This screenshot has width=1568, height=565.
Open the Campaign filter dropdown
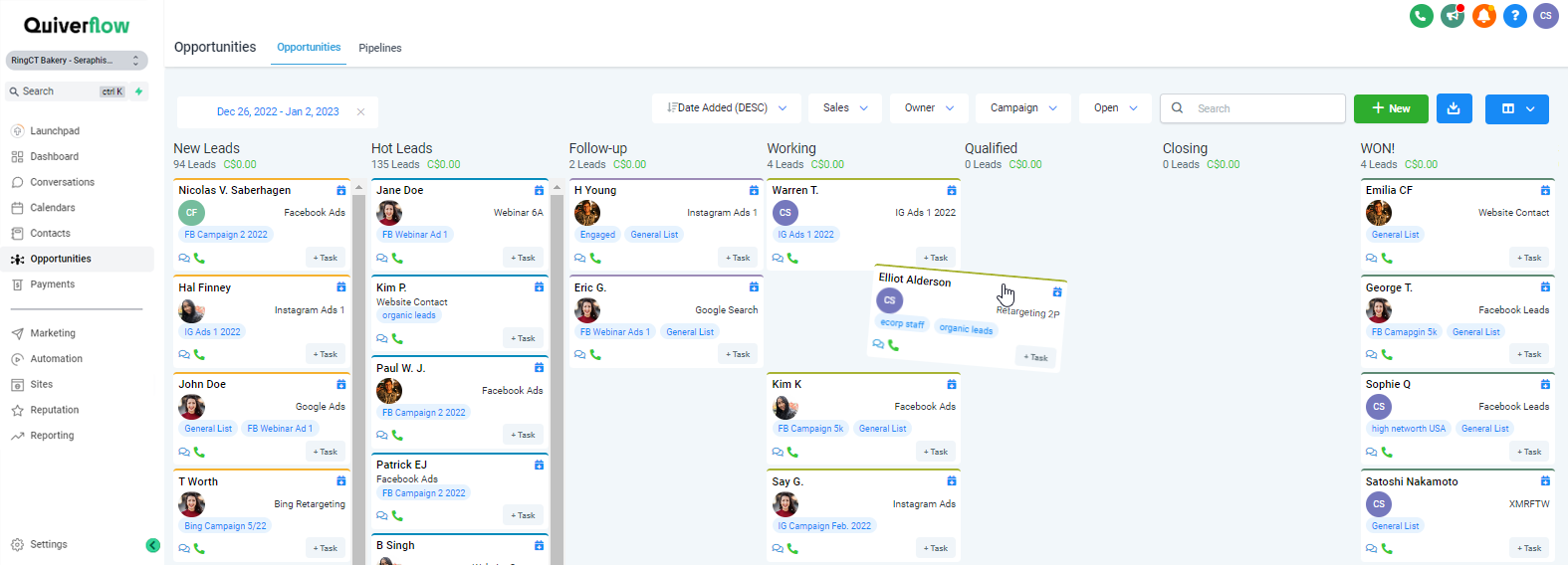1023,108
